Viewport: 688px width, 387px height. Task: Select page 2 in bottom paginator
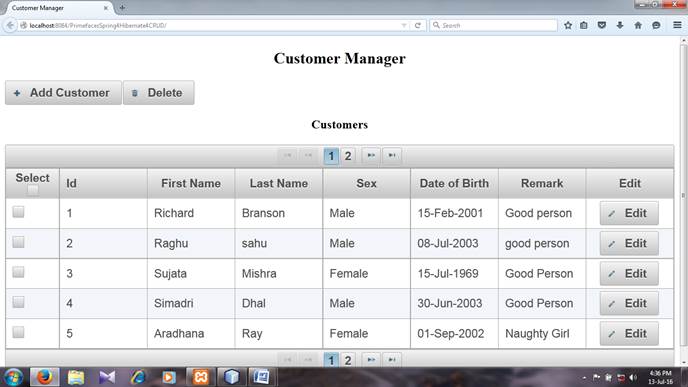(x=348, y=360)
